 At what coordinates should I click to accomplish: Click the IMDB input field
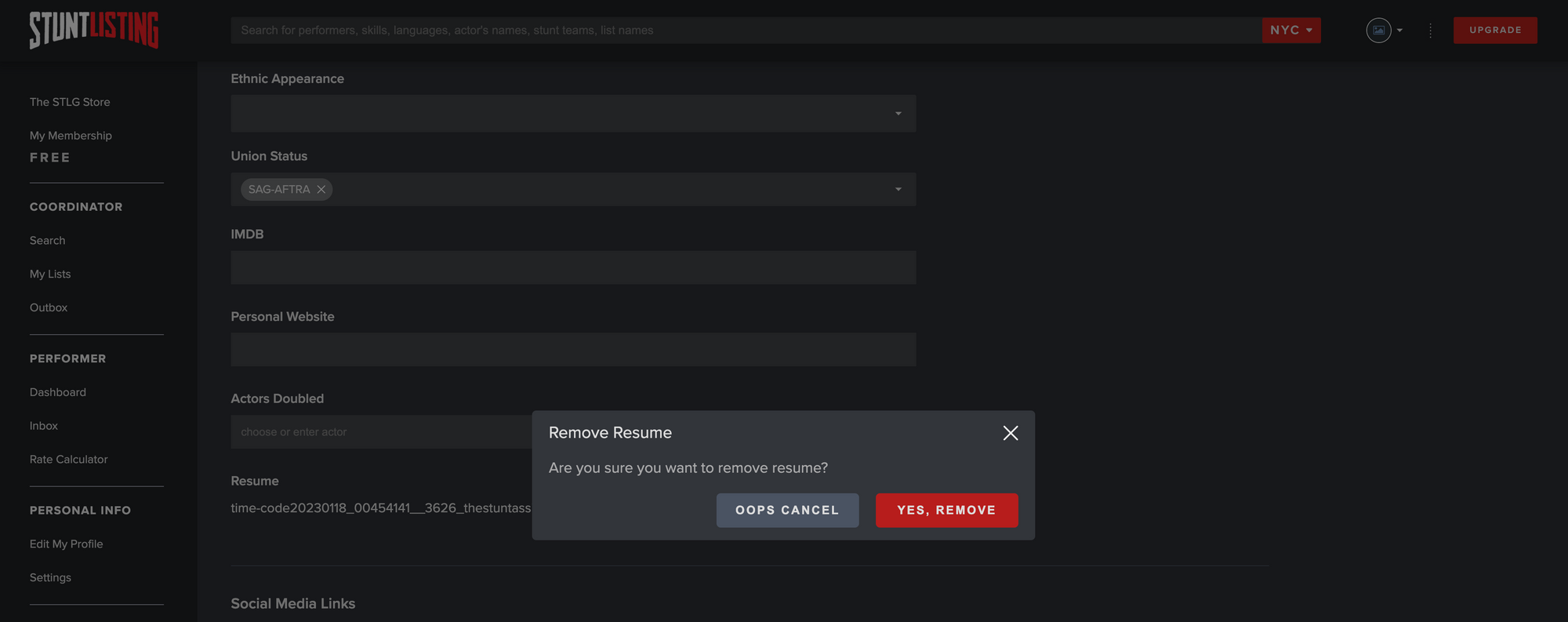pos(573,267)
